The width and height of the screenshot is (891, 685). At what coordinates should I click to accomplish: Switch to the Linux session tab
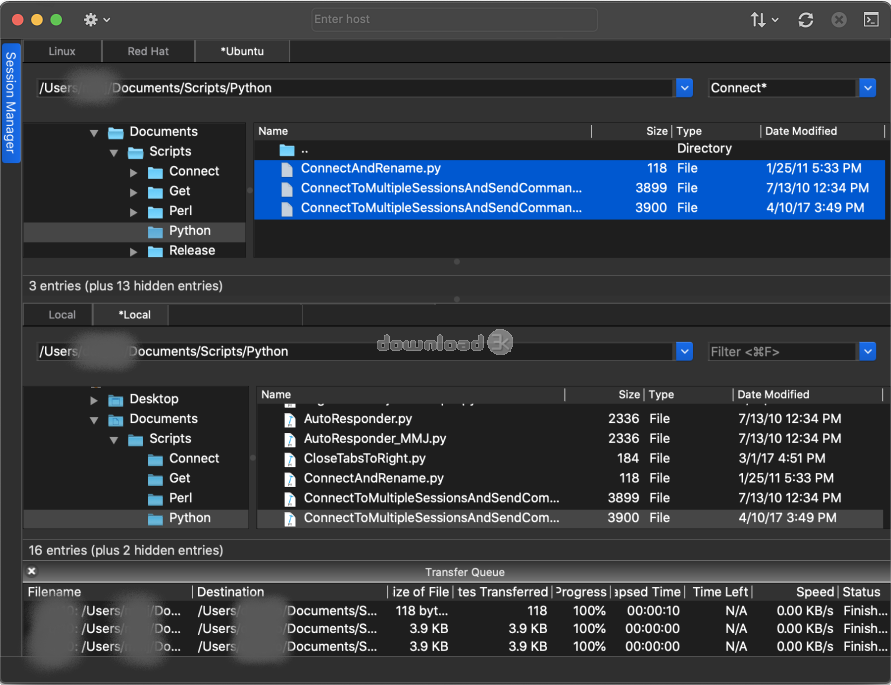point(62,51)
